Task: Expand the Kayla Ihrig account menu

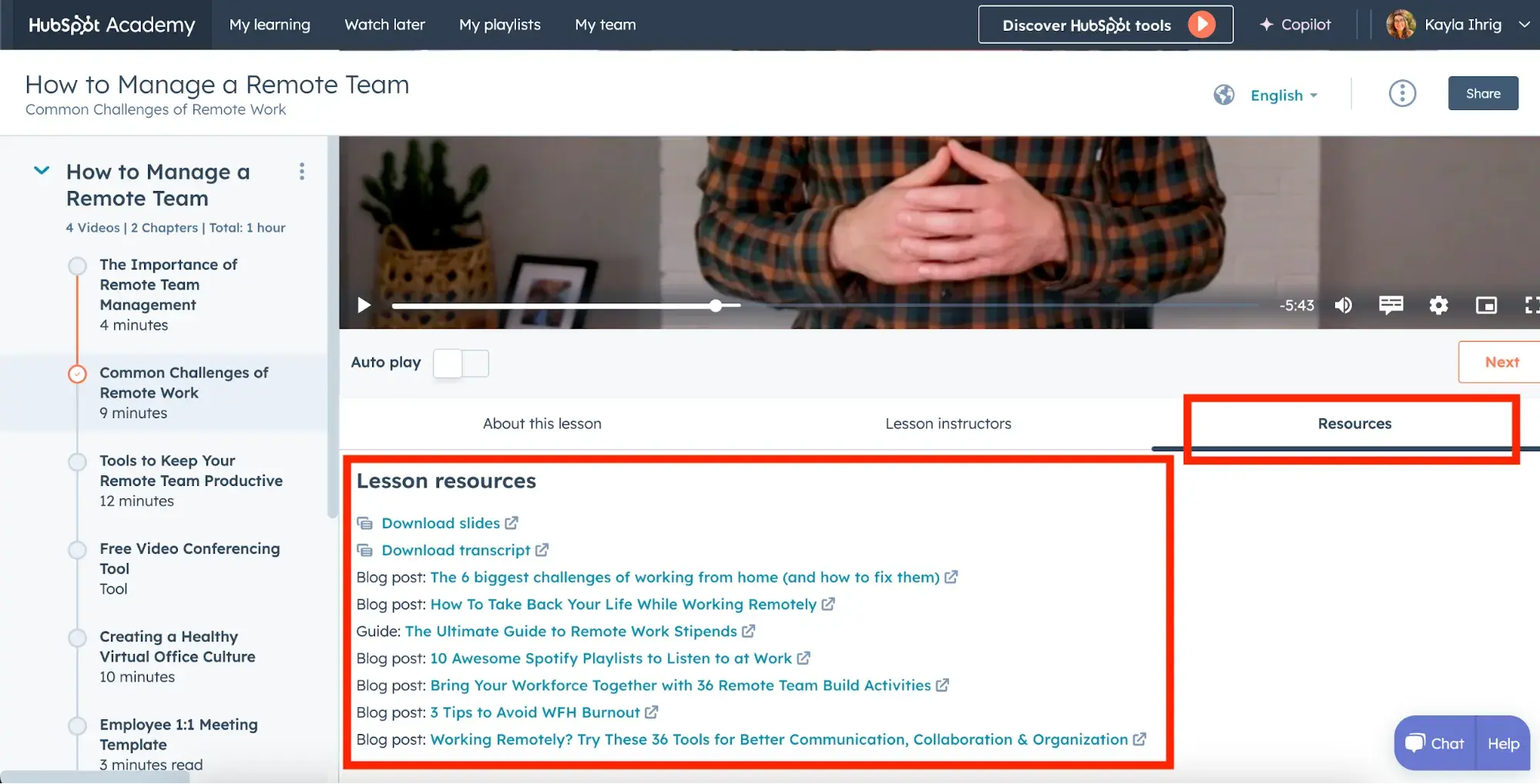Action: [x=1523, y=25]
